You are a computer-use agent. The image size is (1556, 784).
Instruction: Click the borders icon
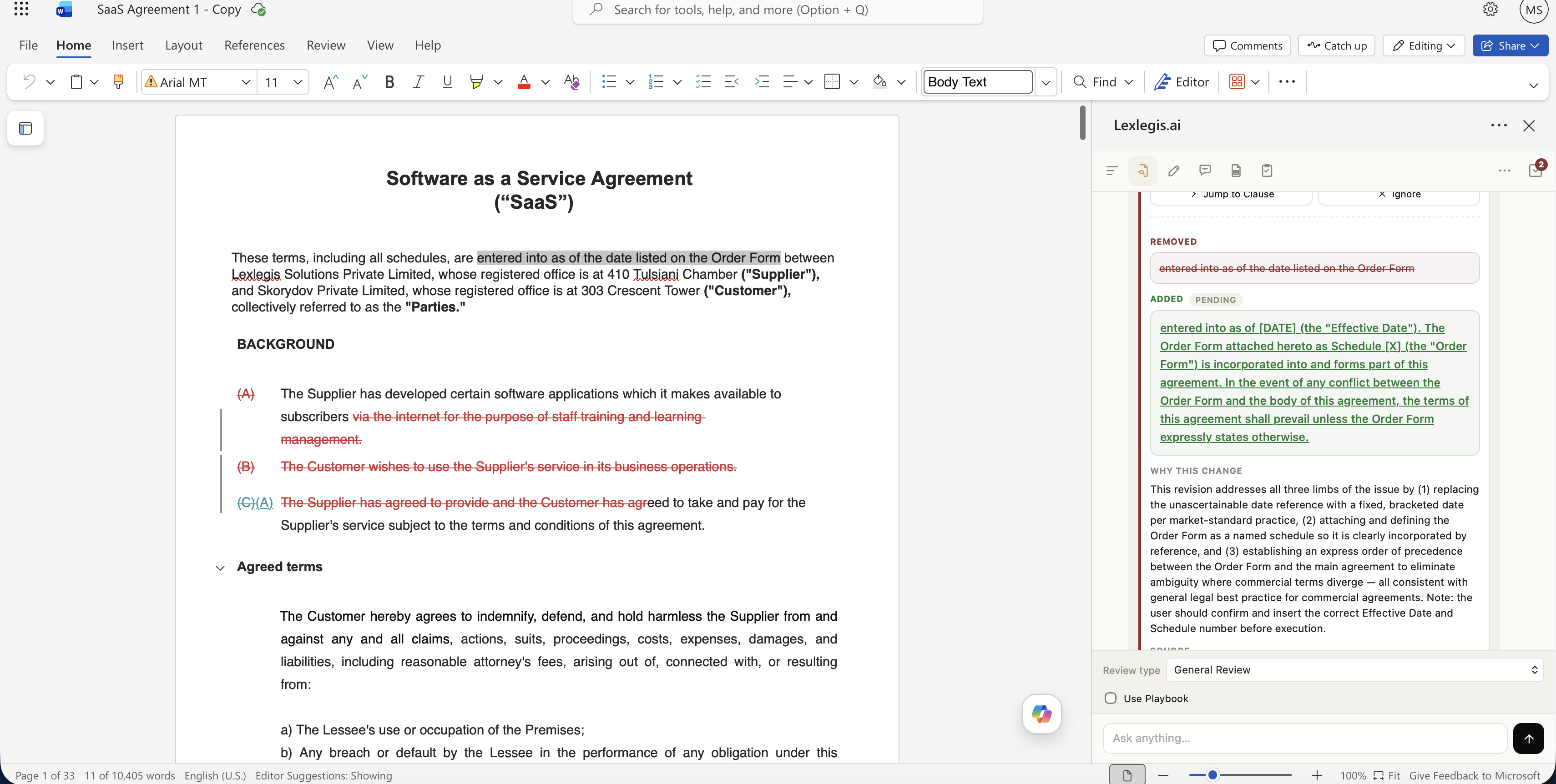click(832, 81)
